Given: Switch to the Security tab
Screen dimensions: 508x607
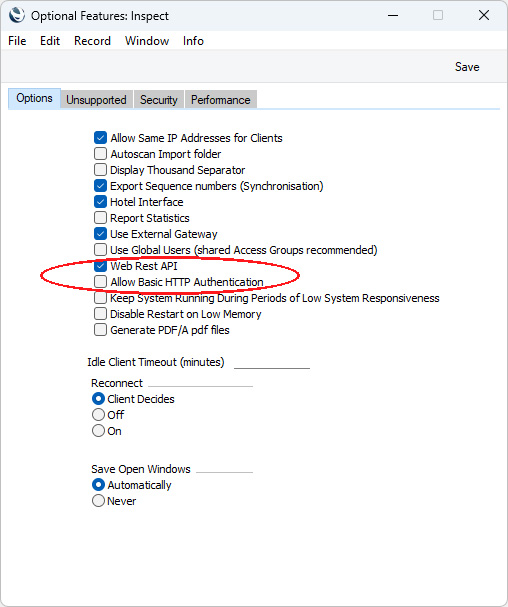Looking at the screenshot, I should (159, 100).
